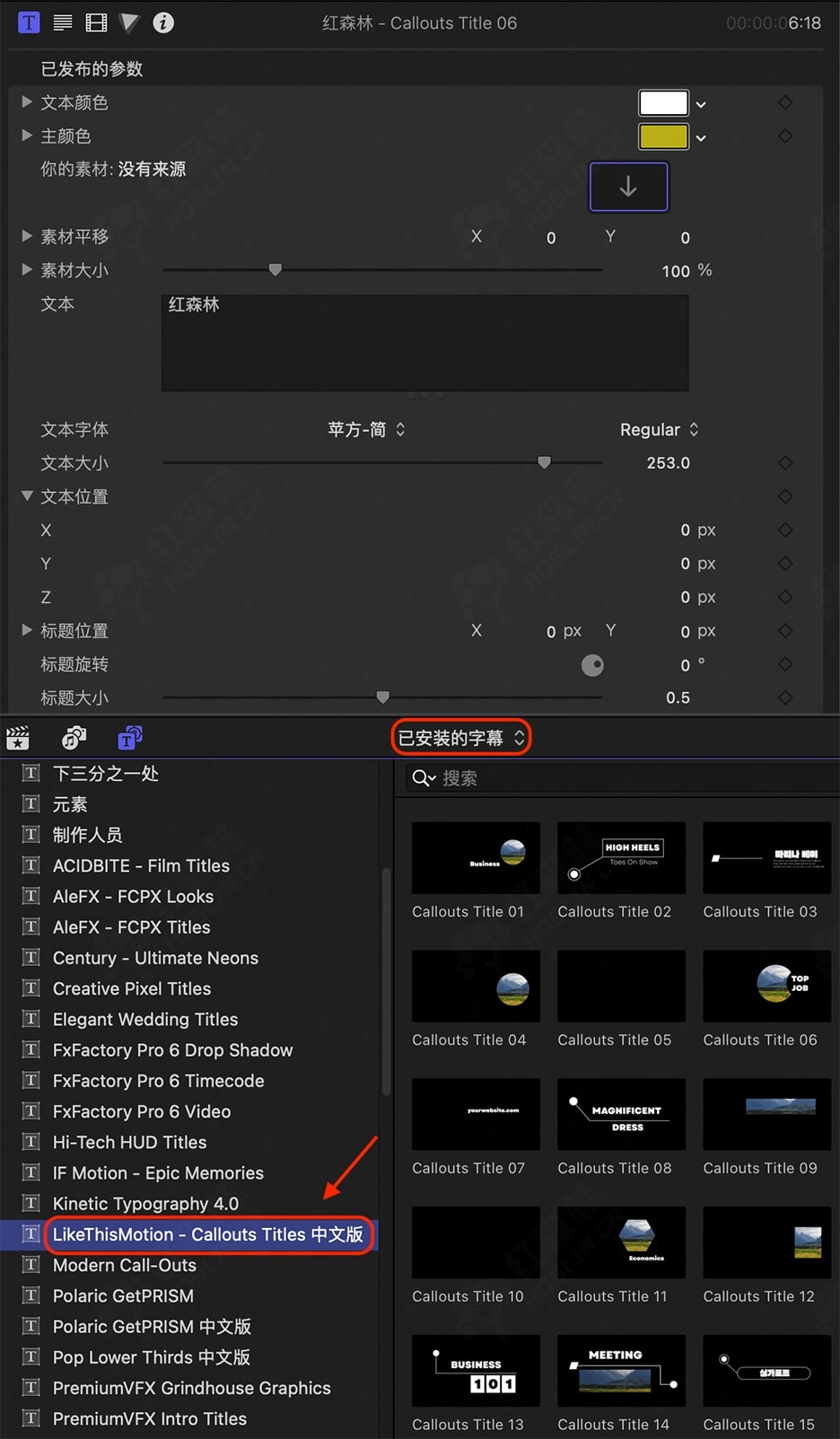Click the T icon beside 元素

[31, 803]
